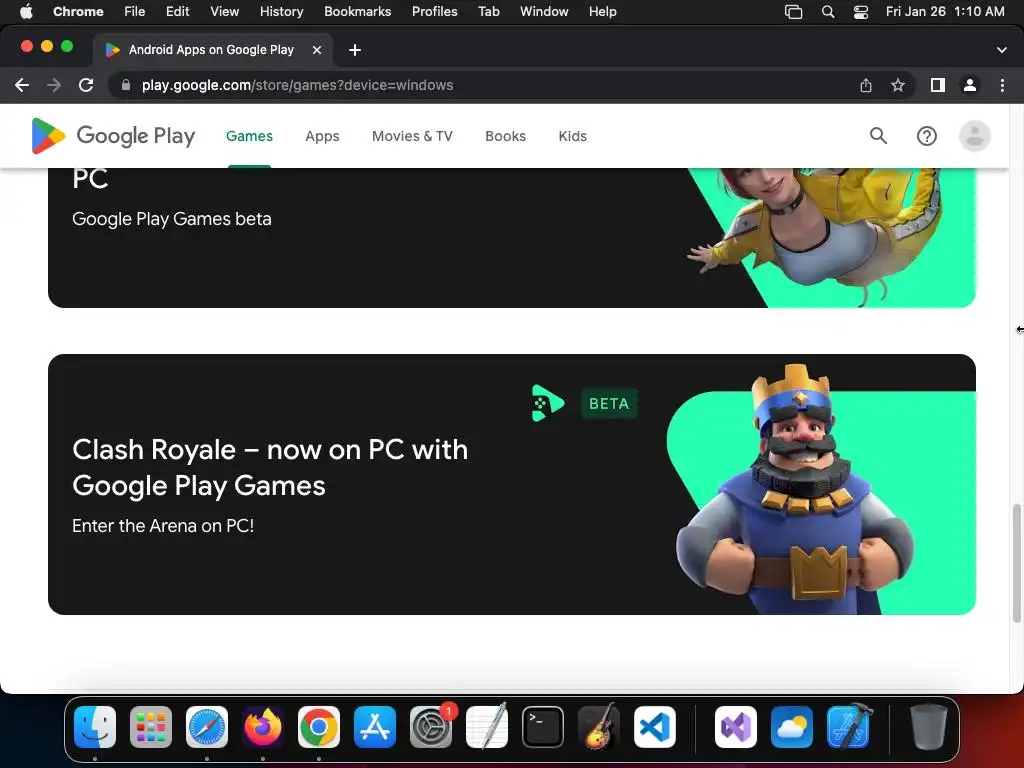
Task: Open the Weather app in Dock
Action: tap(792, 727)
